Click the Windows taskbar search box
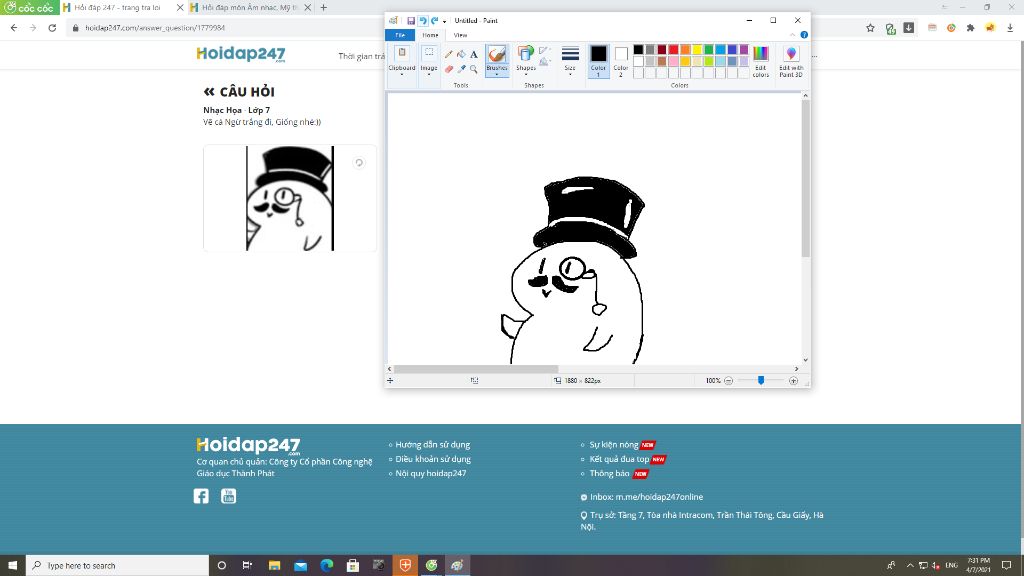 point(118,566)
